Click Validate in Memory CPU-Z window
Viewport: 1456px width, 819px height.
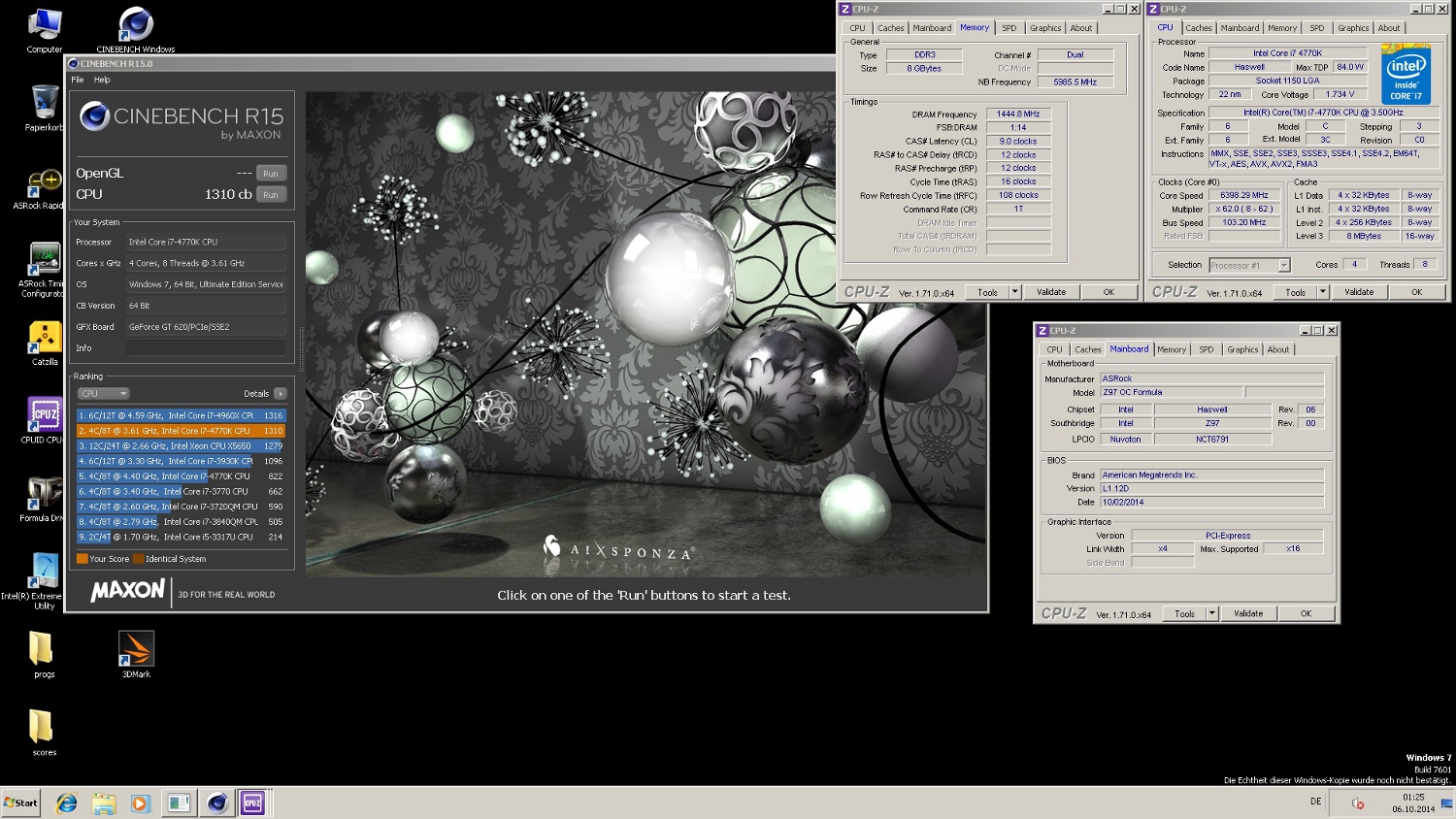tap(1051, 292)
